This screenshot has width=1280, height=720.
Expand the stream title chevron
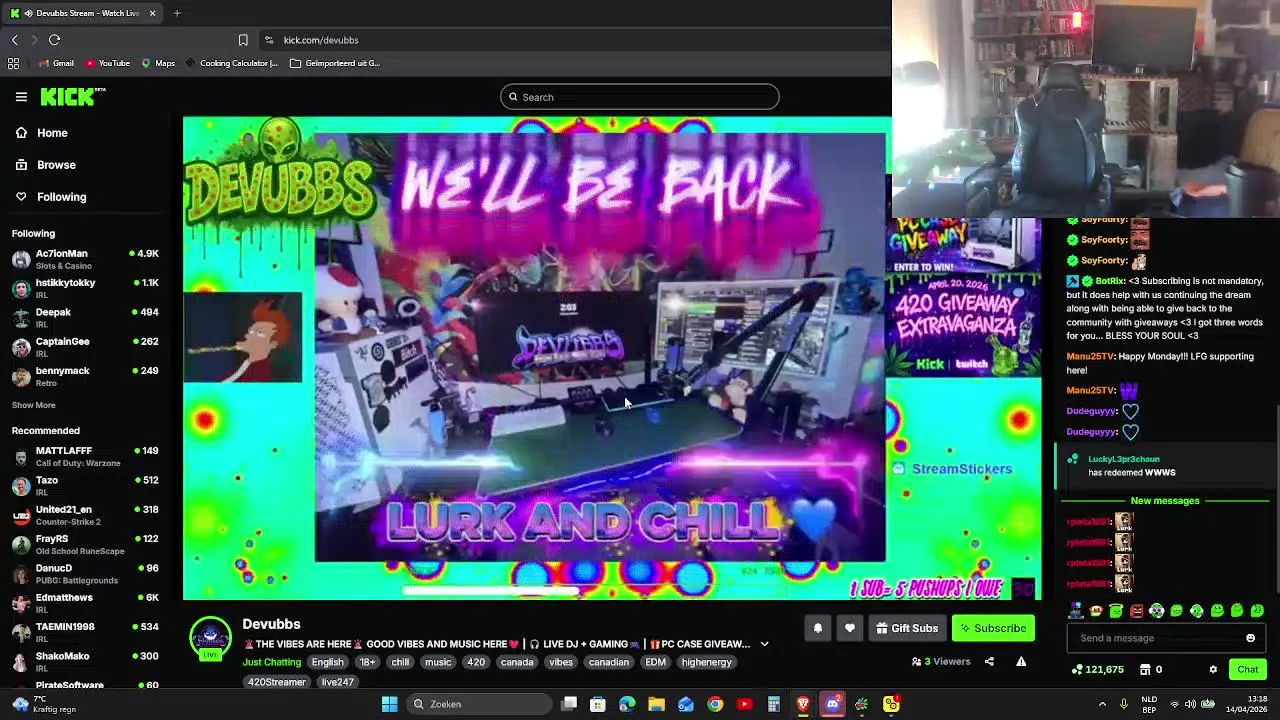pyautogui.click(x=765, y=644)
